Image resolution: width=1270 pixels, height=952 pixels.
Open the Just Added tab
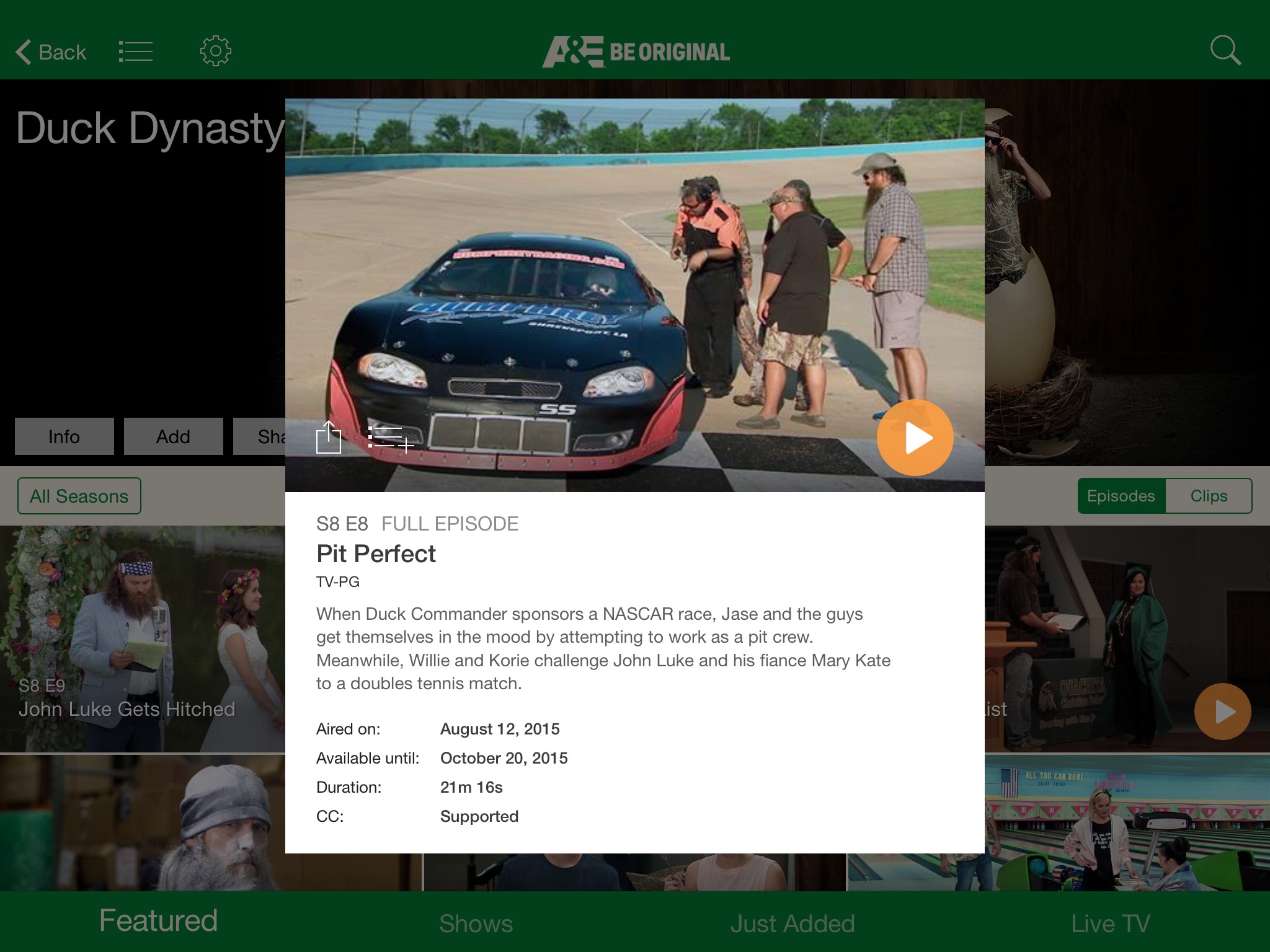793,923
